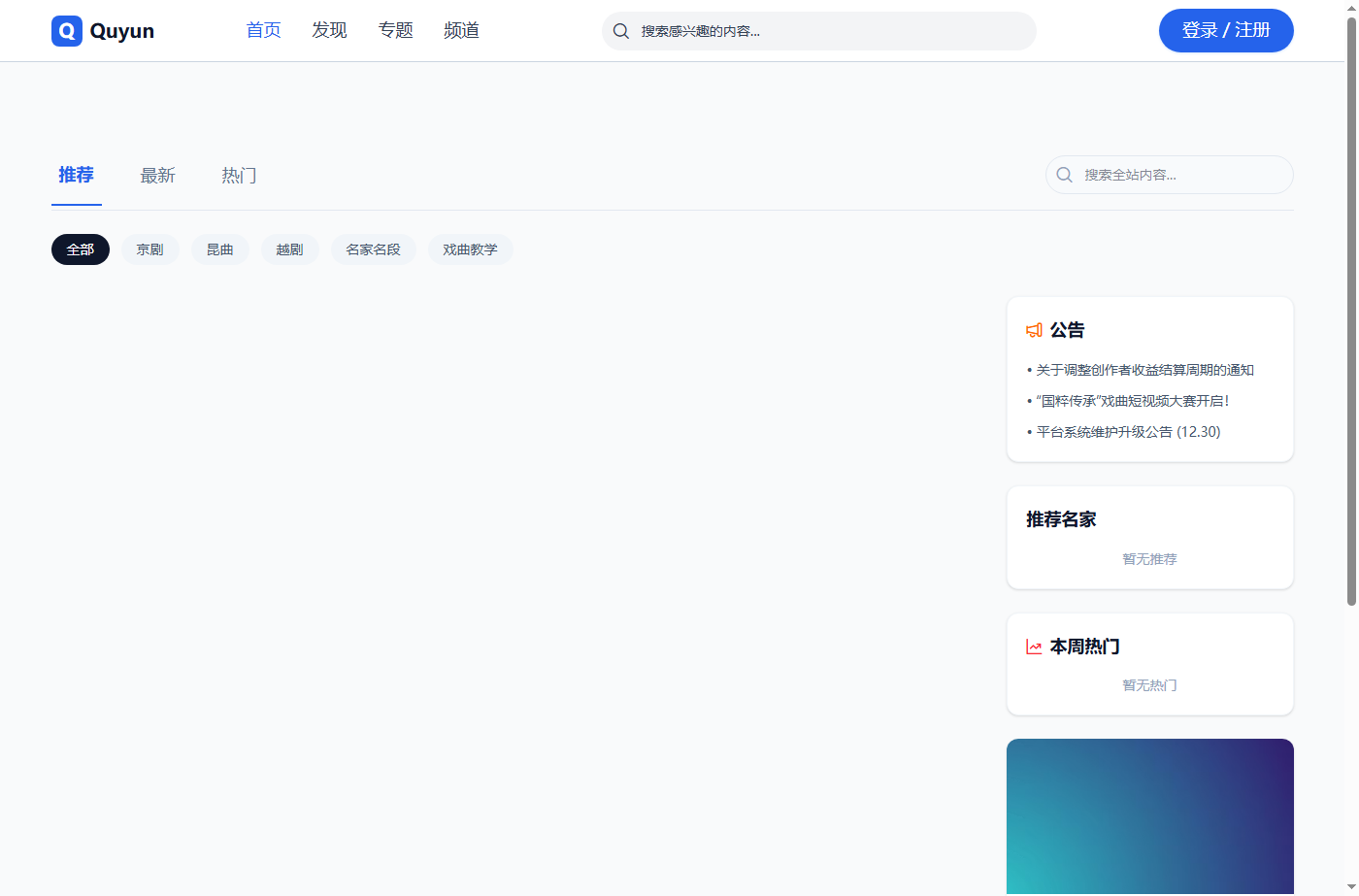Click the magnifier icon in site-wide search box
This screenshot has width=1359, height=896.
[1065, 175]
